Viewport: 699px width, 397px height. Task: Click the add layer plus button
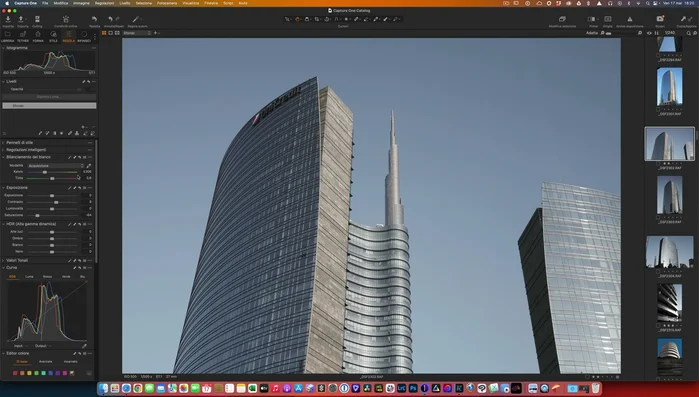[155, 33]
